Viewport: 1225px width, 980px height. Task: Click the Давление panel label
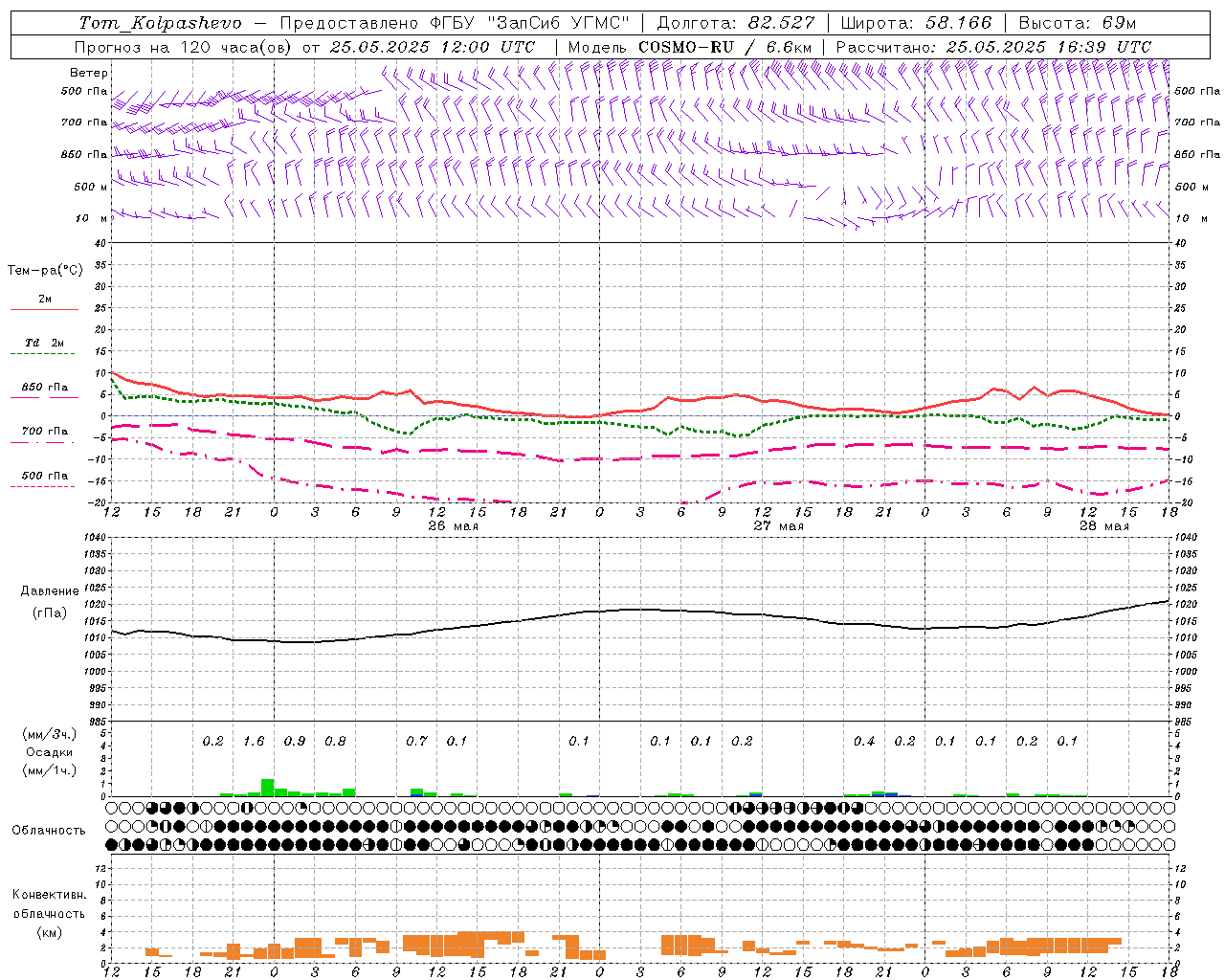49,591
